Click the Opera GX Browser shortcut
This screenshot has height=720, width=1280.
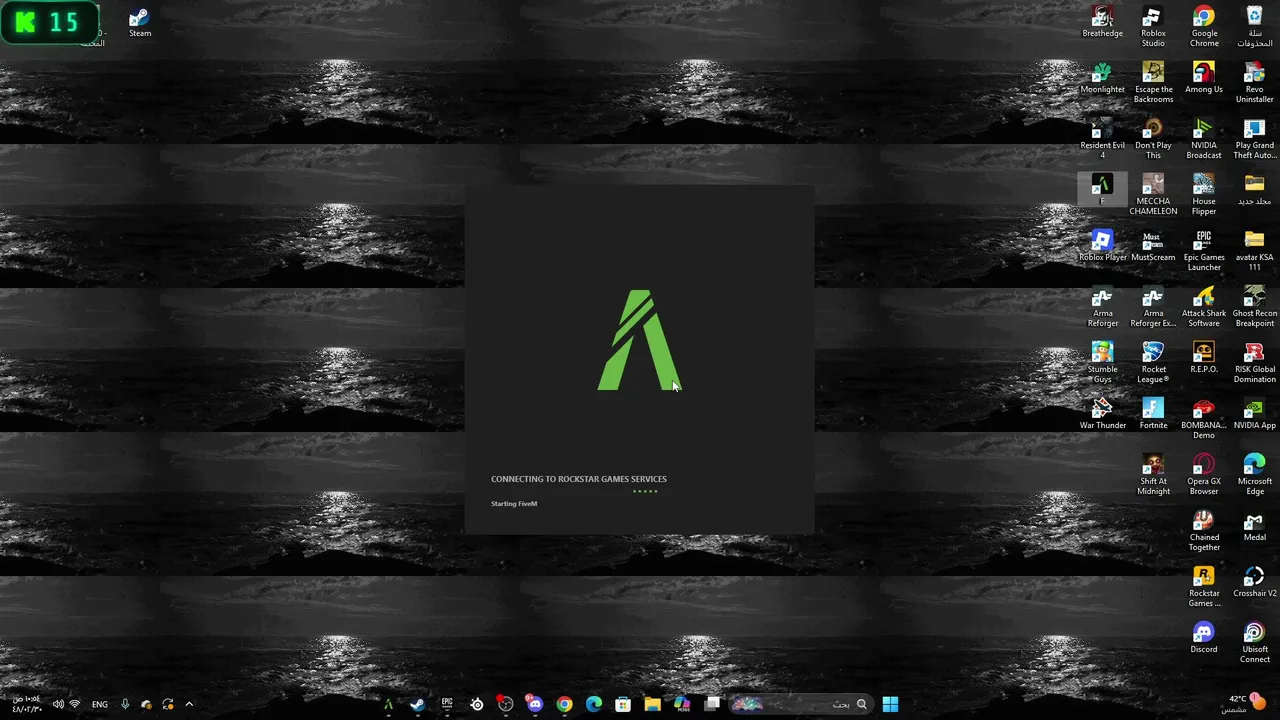pos(1204,475)
